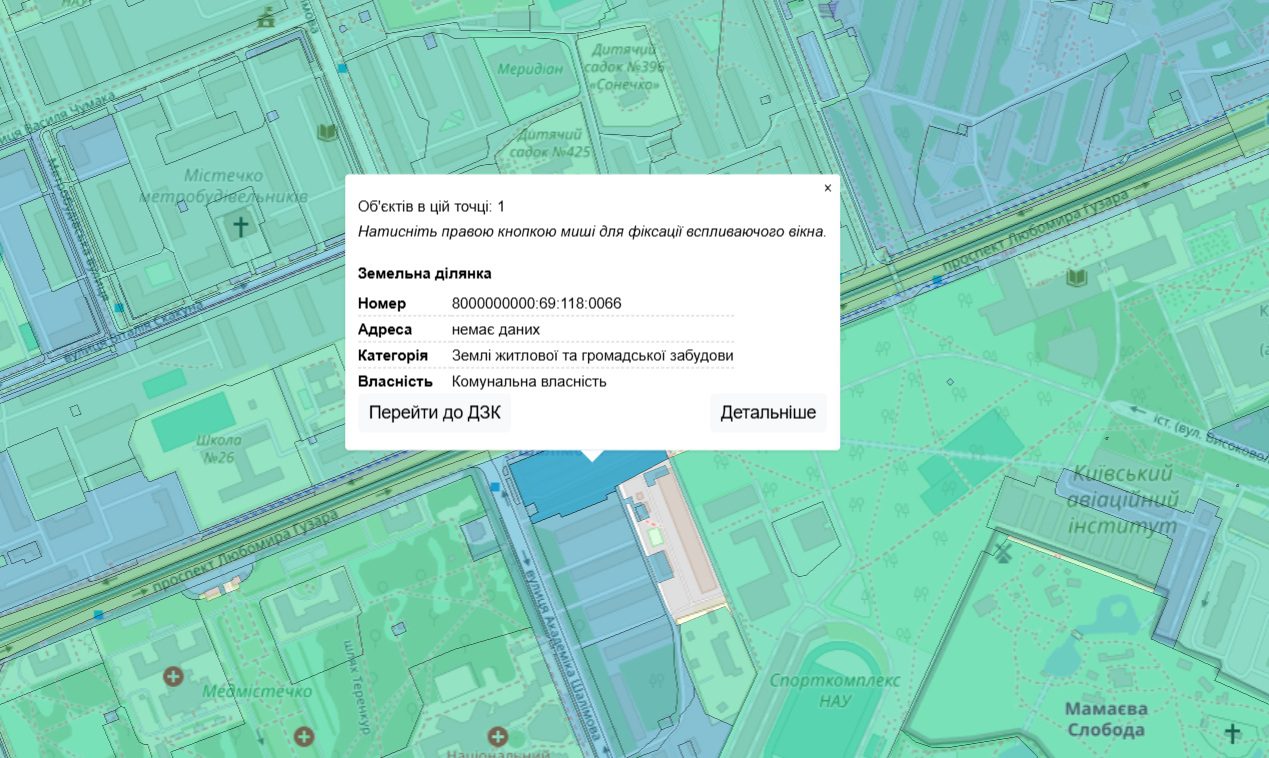The height and width of the screenshot is (758, 1269).
Task: Click the Перейти до ДЗК button
Action: click(435, 413)
